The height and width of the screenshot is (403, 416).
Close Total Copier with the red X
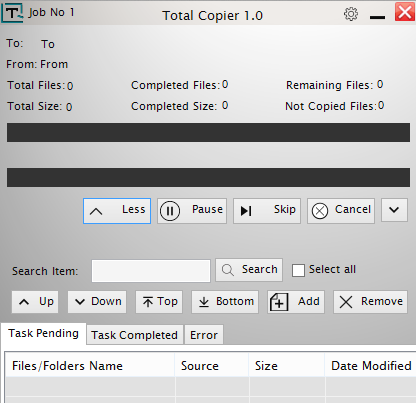pos(405,12)
